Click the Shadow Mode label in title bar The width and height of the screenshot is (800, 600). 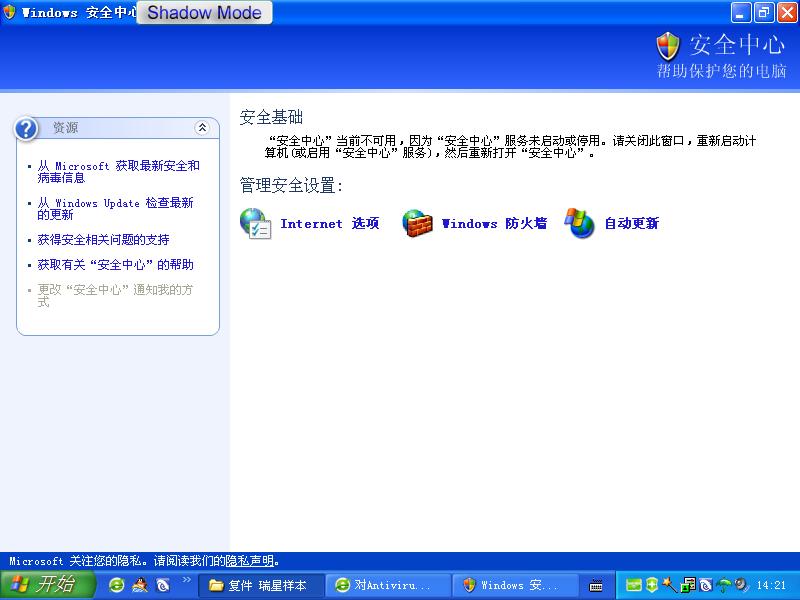pyautogui.click(x=205, y=12)
